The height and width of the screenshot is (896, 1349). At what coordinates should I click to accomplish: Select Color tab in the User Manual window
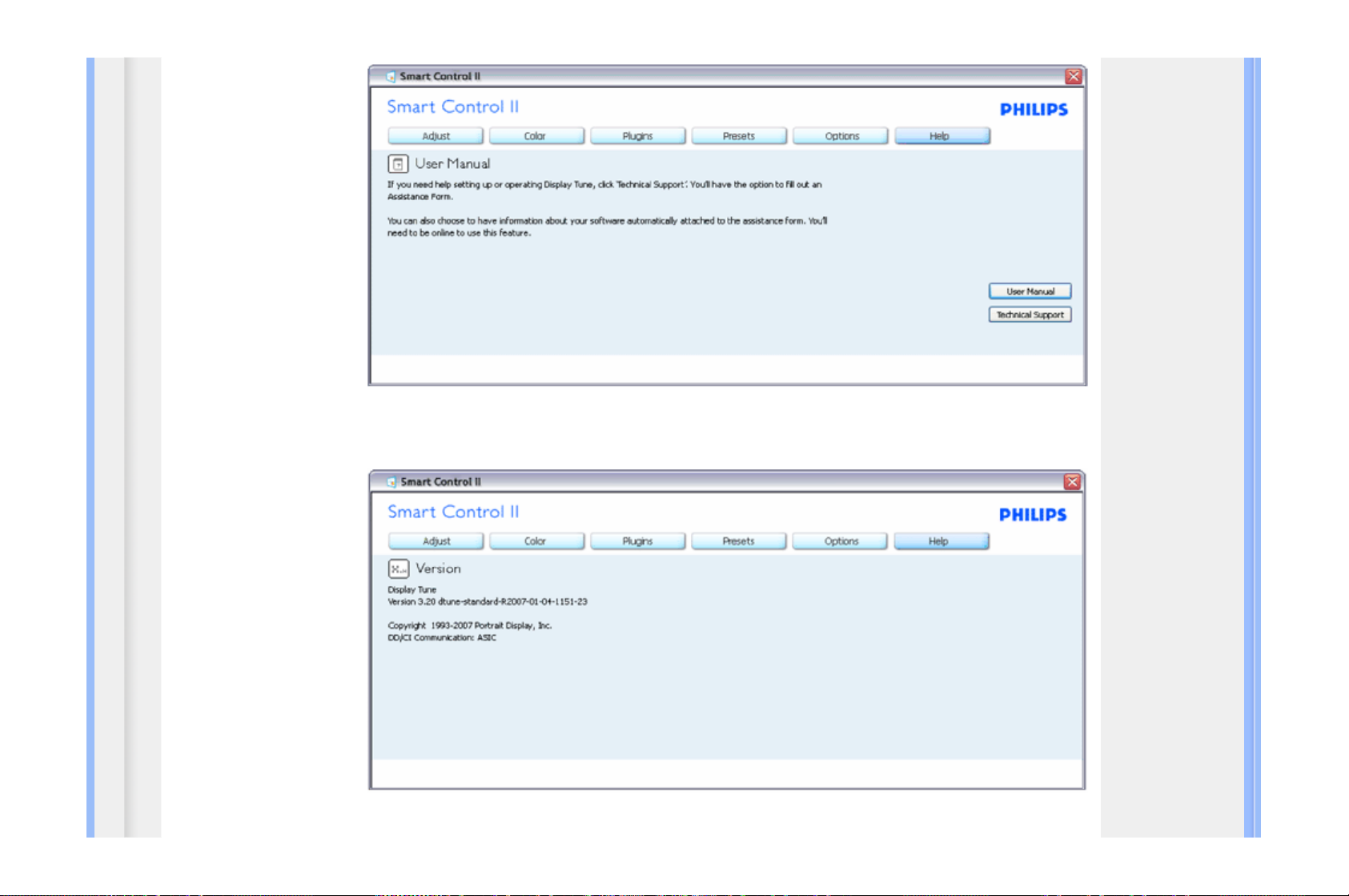[x=536, y=136]
